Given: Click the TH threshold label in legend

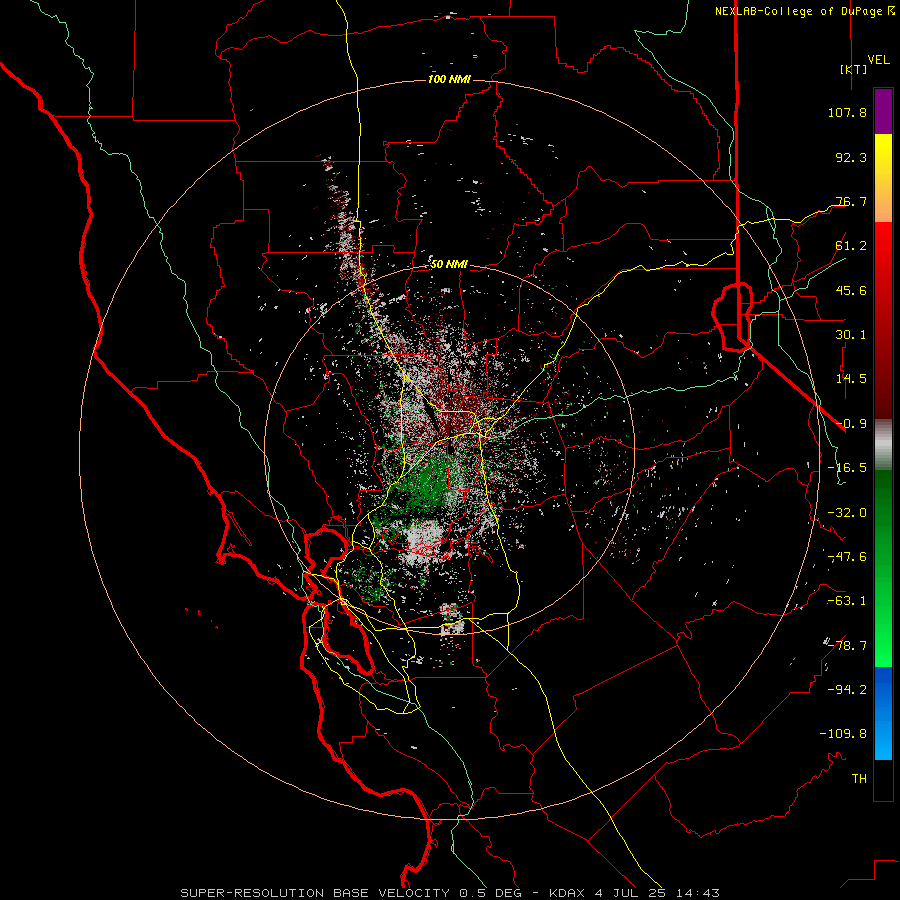Looking at the screenshot, I should (859, 778).
